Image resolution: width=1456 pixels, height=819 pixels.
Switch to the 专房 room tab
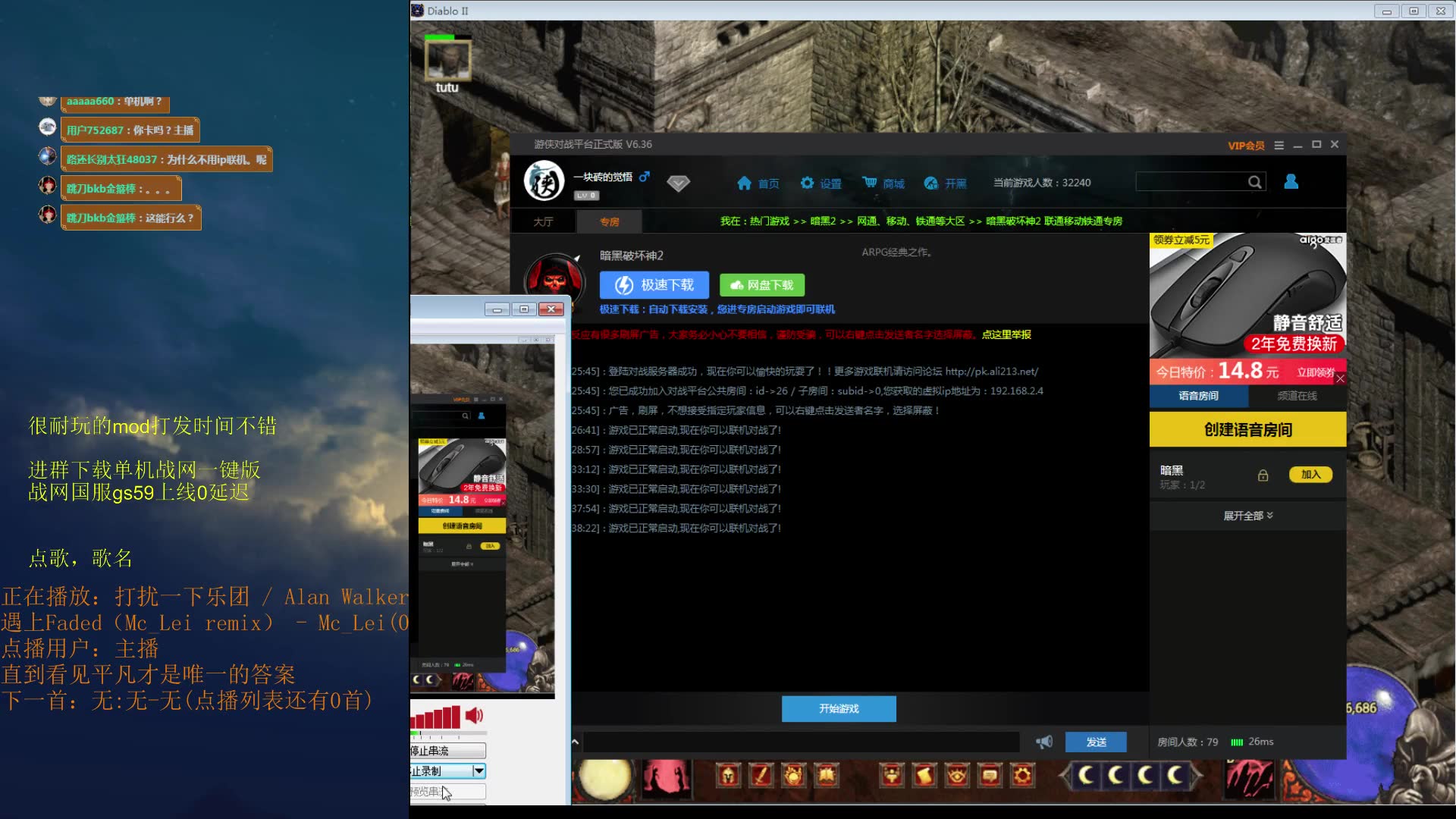[609, 221]
